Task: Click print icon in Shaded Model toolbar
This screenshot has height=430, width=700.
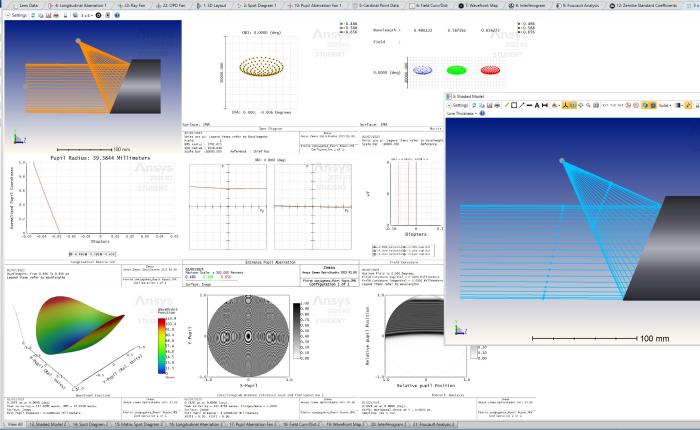Action: click(497, 104)
